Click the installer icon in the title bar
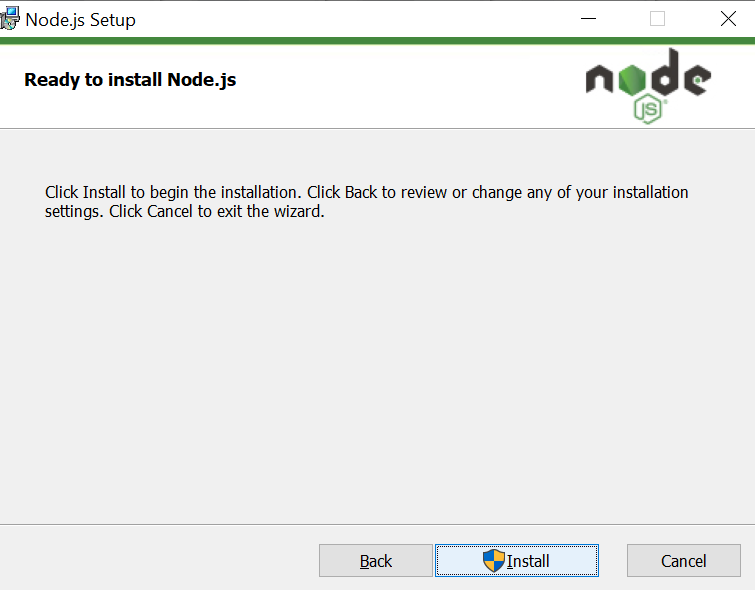 point(10,18)
